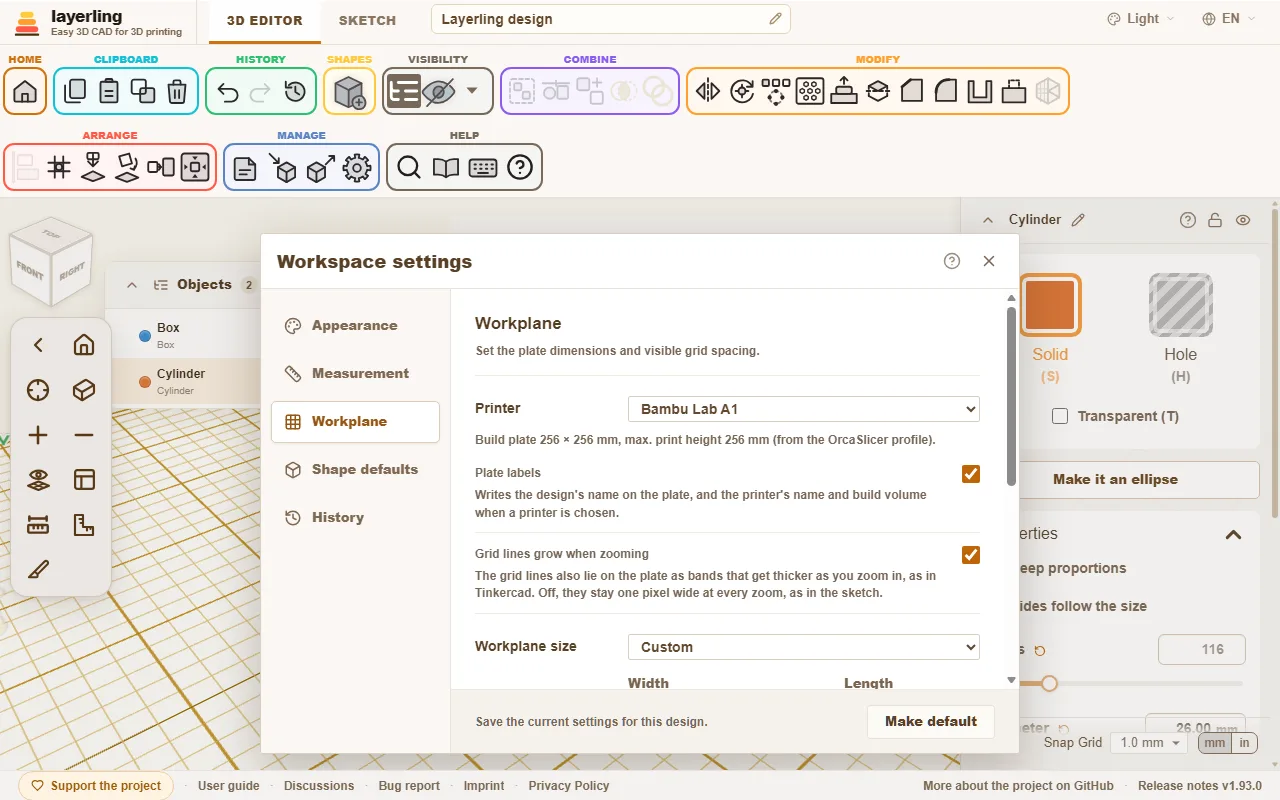Open the EN language dropdown
This screenshot has height=800, width=1280.
point(1227,19)
